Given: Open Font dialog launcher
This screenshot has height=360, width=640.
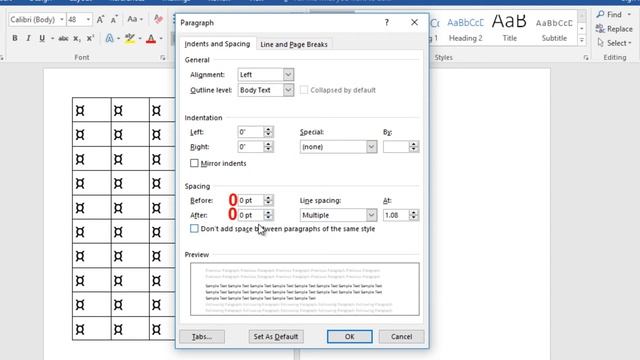Looking at the screenshot, I should pyautogui.click(x=162, y=58).
